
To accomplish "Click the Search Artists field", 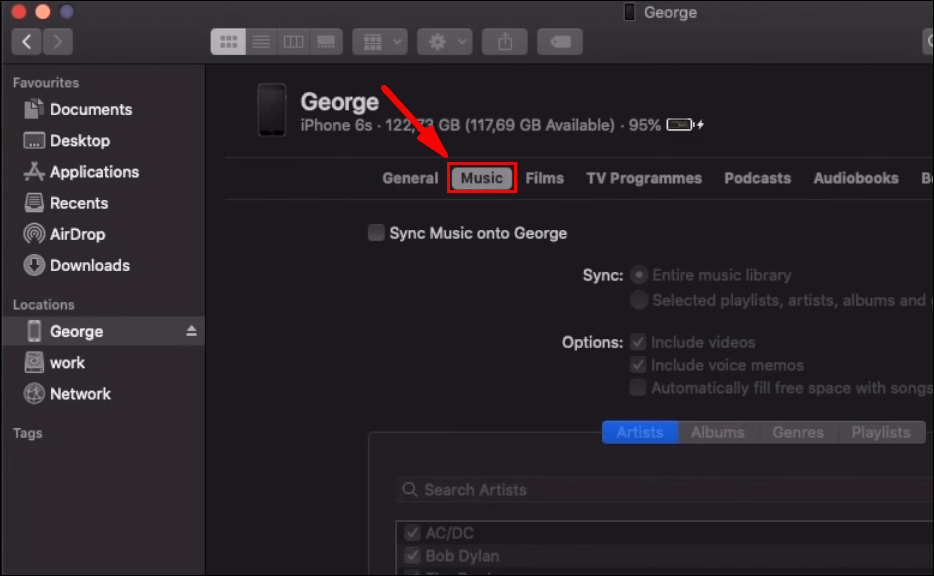I will click(664, 490).
